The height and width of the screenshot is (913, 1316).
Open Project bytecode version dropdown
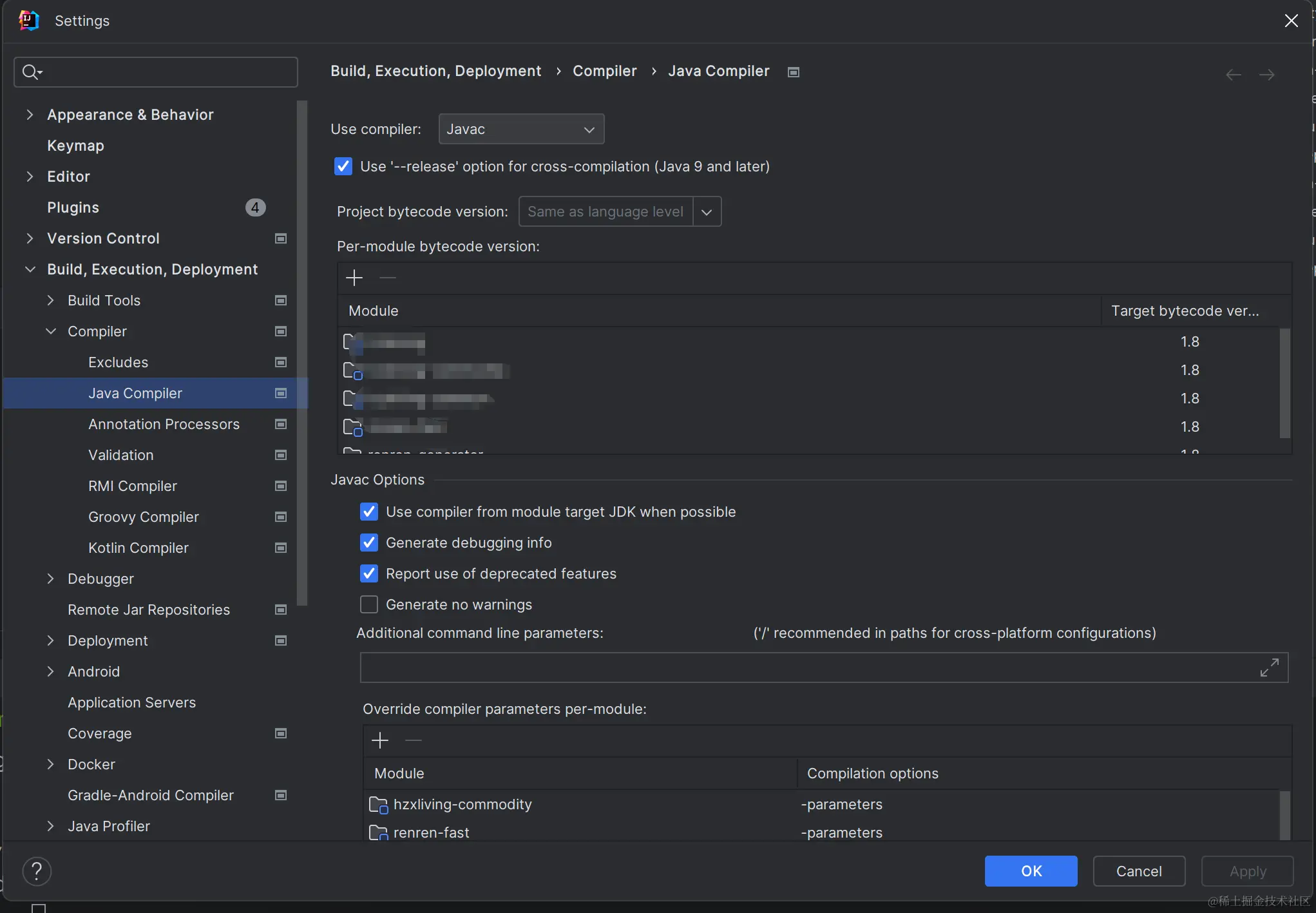pos(707,212)
